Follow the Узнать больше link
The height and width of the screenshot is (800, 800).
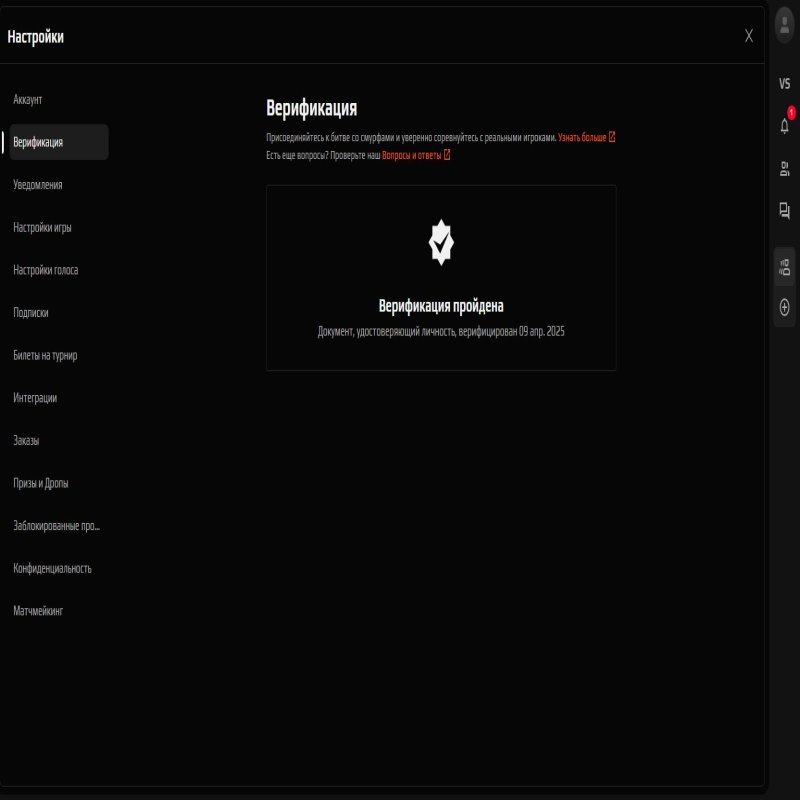[x=586, y=137]
